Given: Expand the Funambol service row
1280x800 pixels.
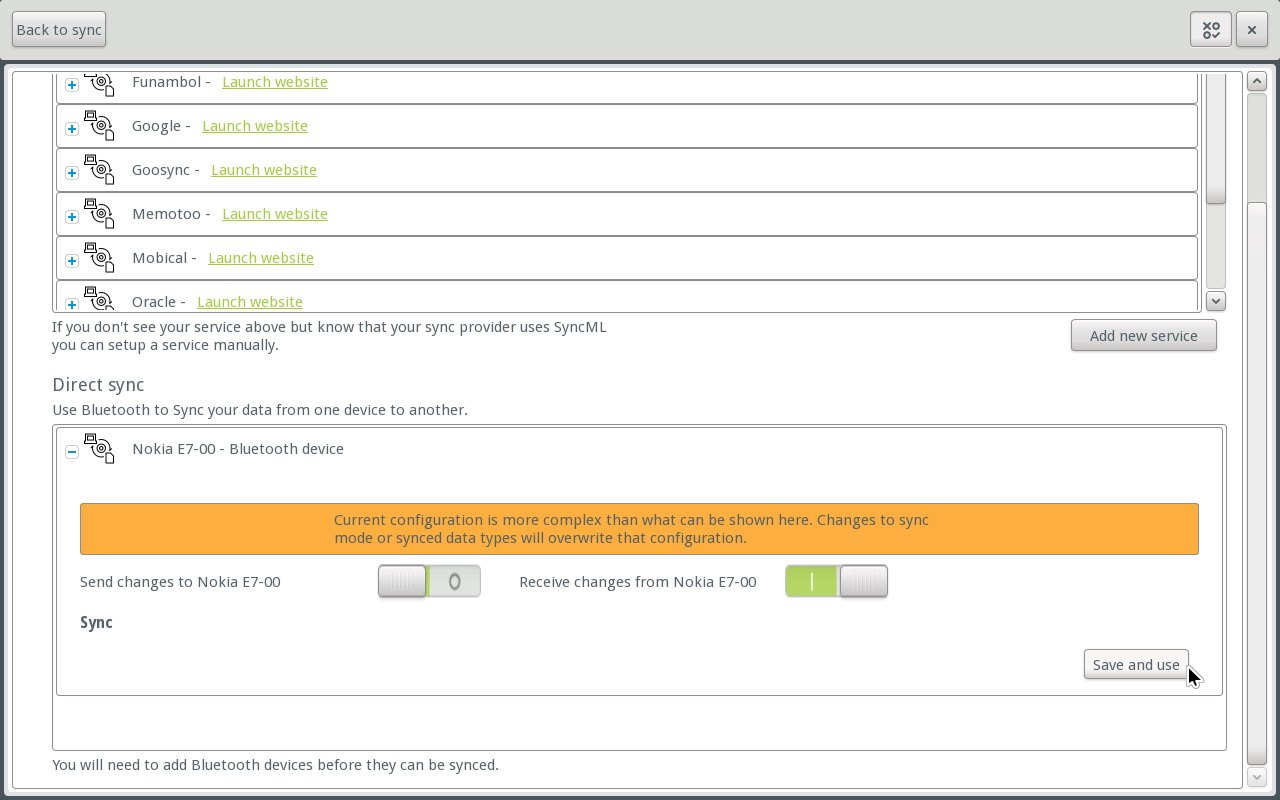Looking at the screenshot, I should [x=72, y=85].
